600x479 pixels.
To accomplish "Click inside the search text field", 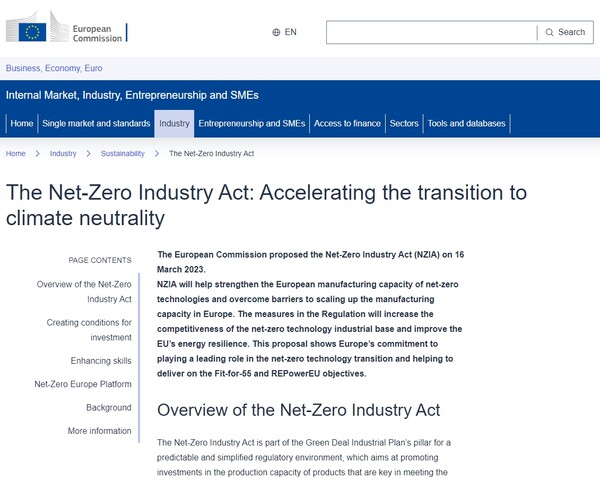I will click(x=430, y=32).
